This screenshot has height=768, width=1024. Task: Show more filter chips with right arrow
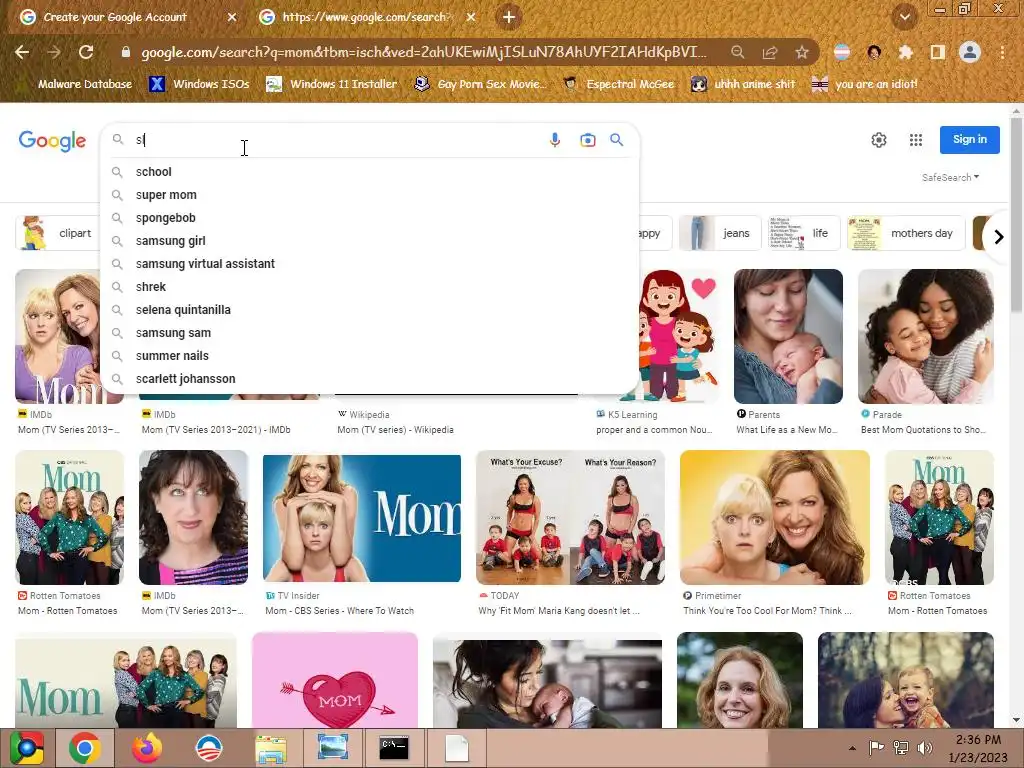pyautogui.click(x=999, y=237)
